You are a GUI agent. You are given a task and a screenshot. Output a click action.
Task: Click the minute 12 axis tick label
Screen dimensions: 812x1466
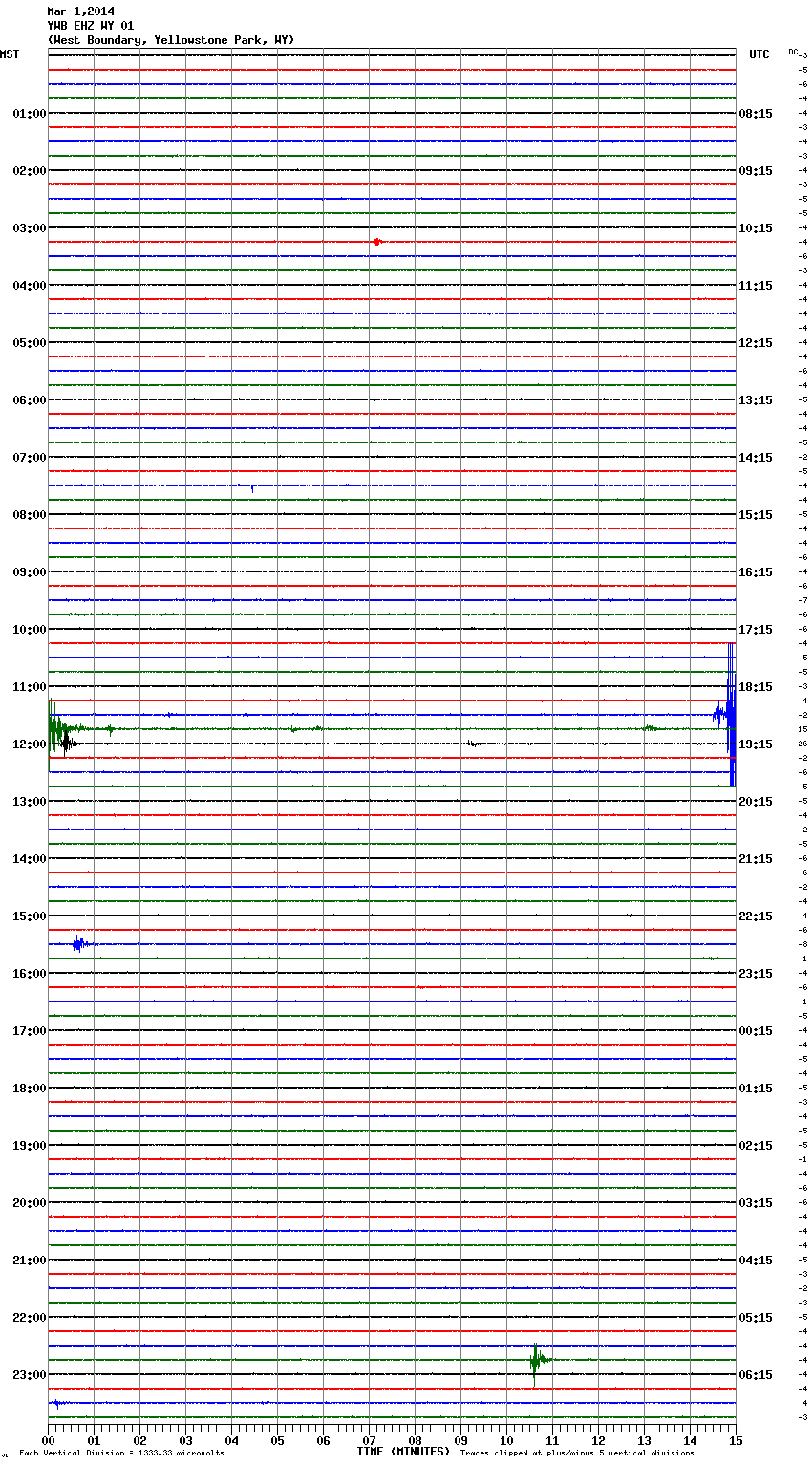pos(599,1440)
